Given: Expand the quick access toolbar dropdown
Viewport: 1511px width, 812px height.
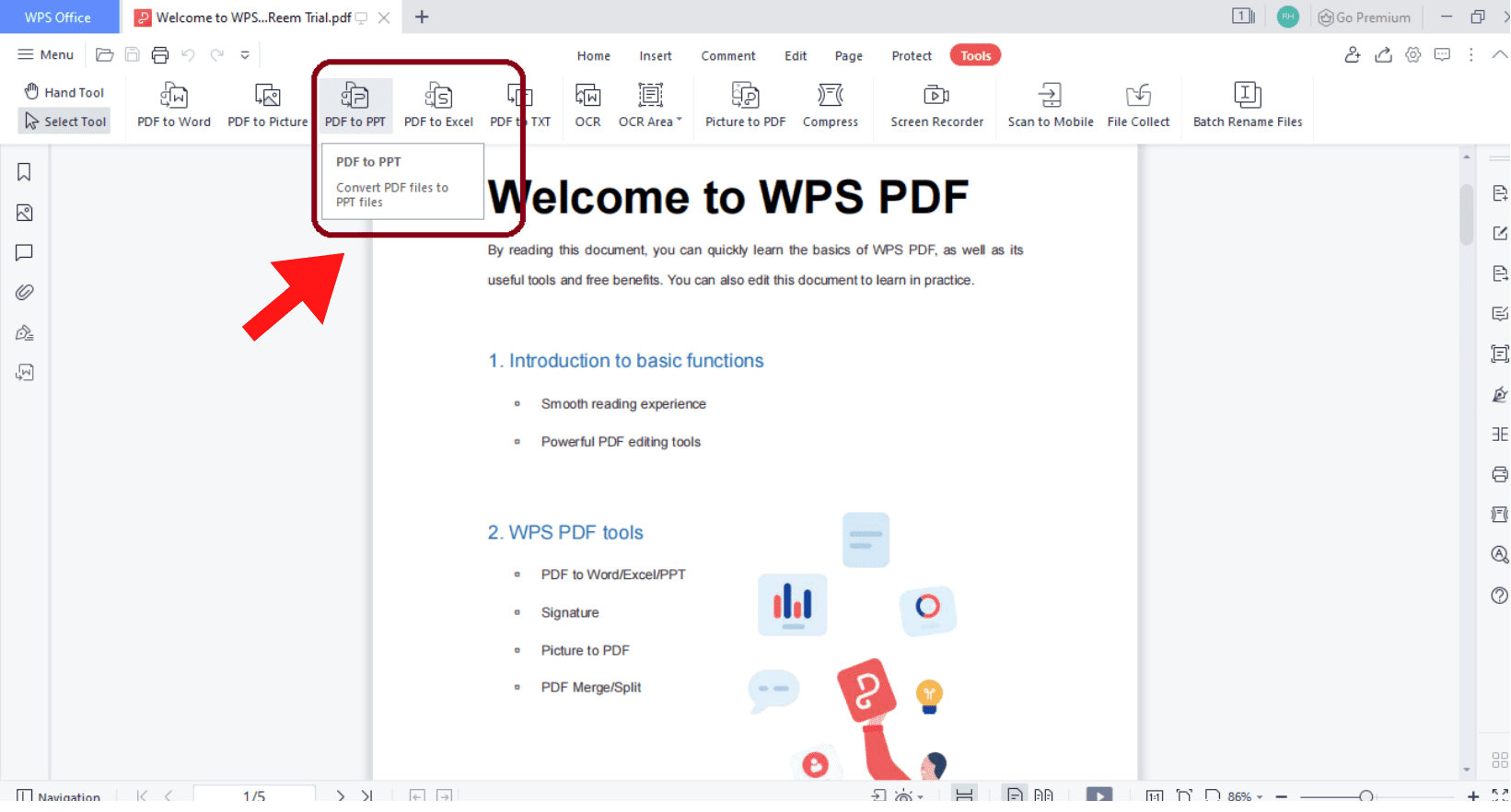Looking at the screenshot, I should (245, 55).
